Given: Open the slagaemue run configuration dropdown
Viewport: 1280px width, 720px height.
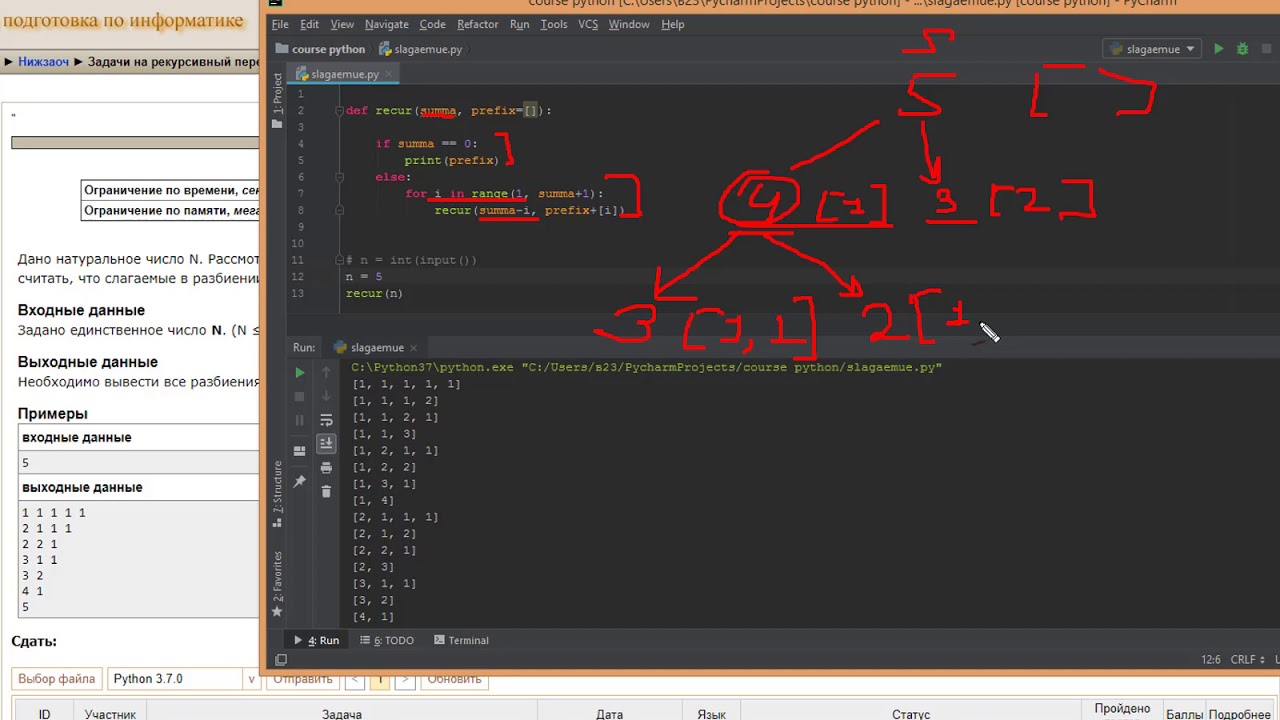Looking at the screenshot, I should click(x=1153, y=49).
